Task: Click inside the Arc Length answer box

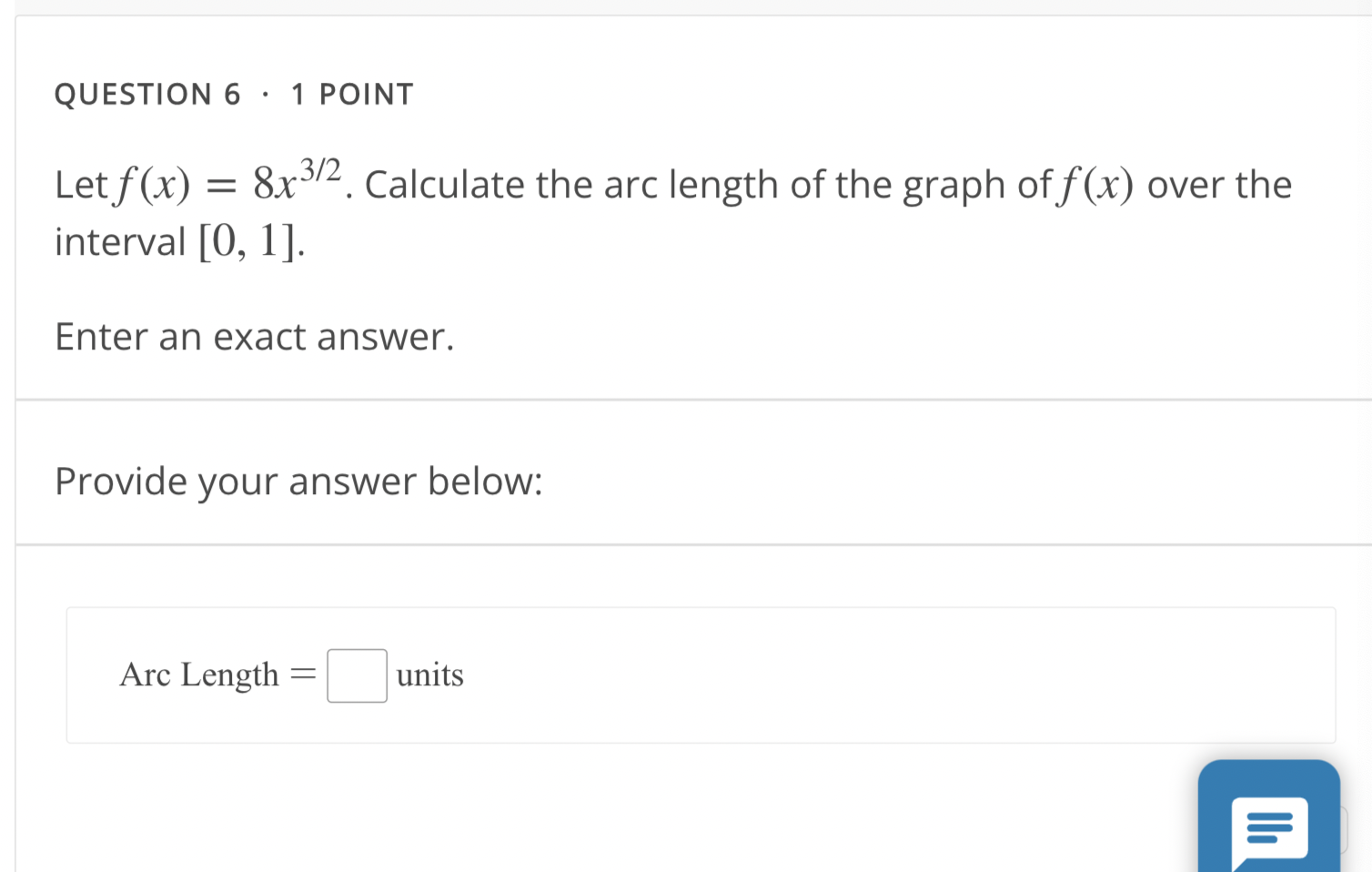Action: tap(357, 675)
